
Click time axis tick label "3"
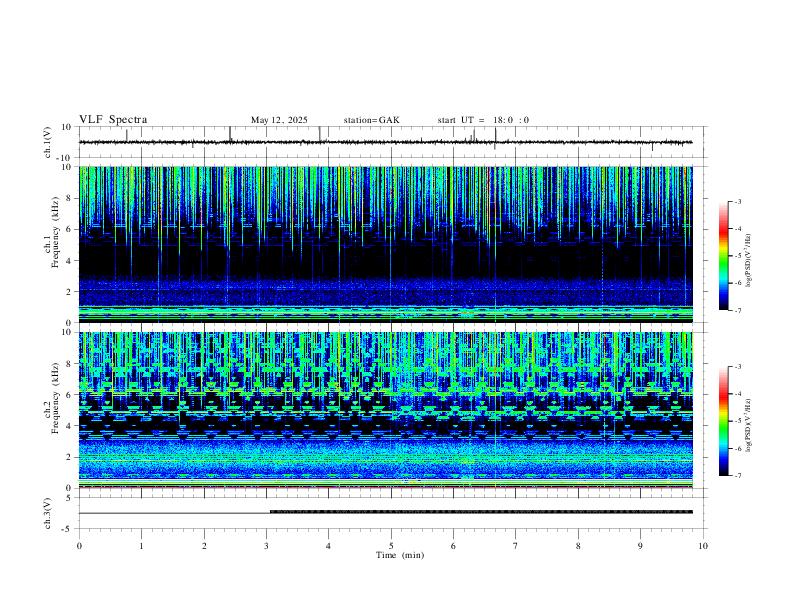tap(266, 546)
